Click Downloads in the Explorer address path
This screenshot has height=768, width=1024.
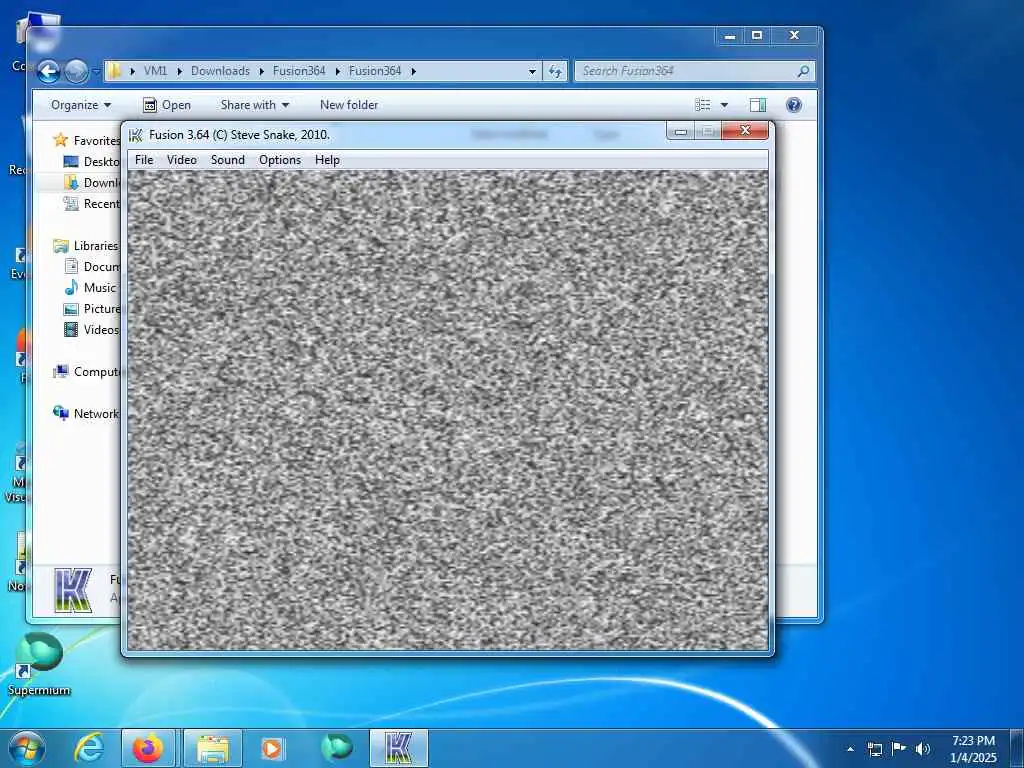click(220, 71)
